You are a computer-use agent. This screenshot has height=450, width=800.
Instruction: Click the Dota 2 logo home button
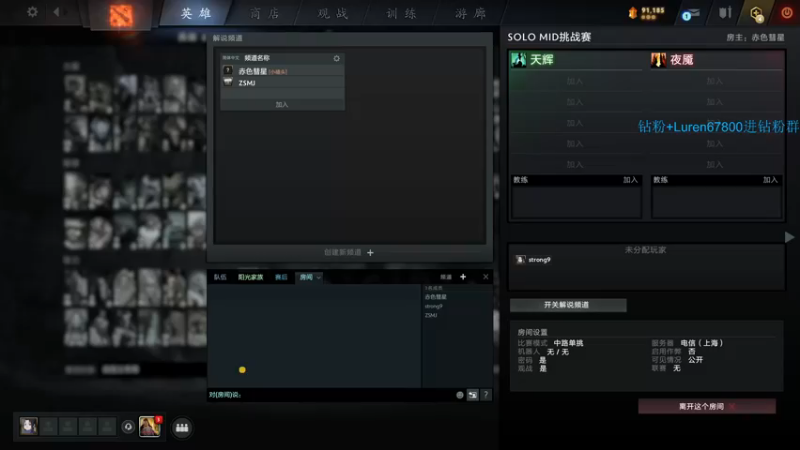pyautogui.click(x=121, y=15)
